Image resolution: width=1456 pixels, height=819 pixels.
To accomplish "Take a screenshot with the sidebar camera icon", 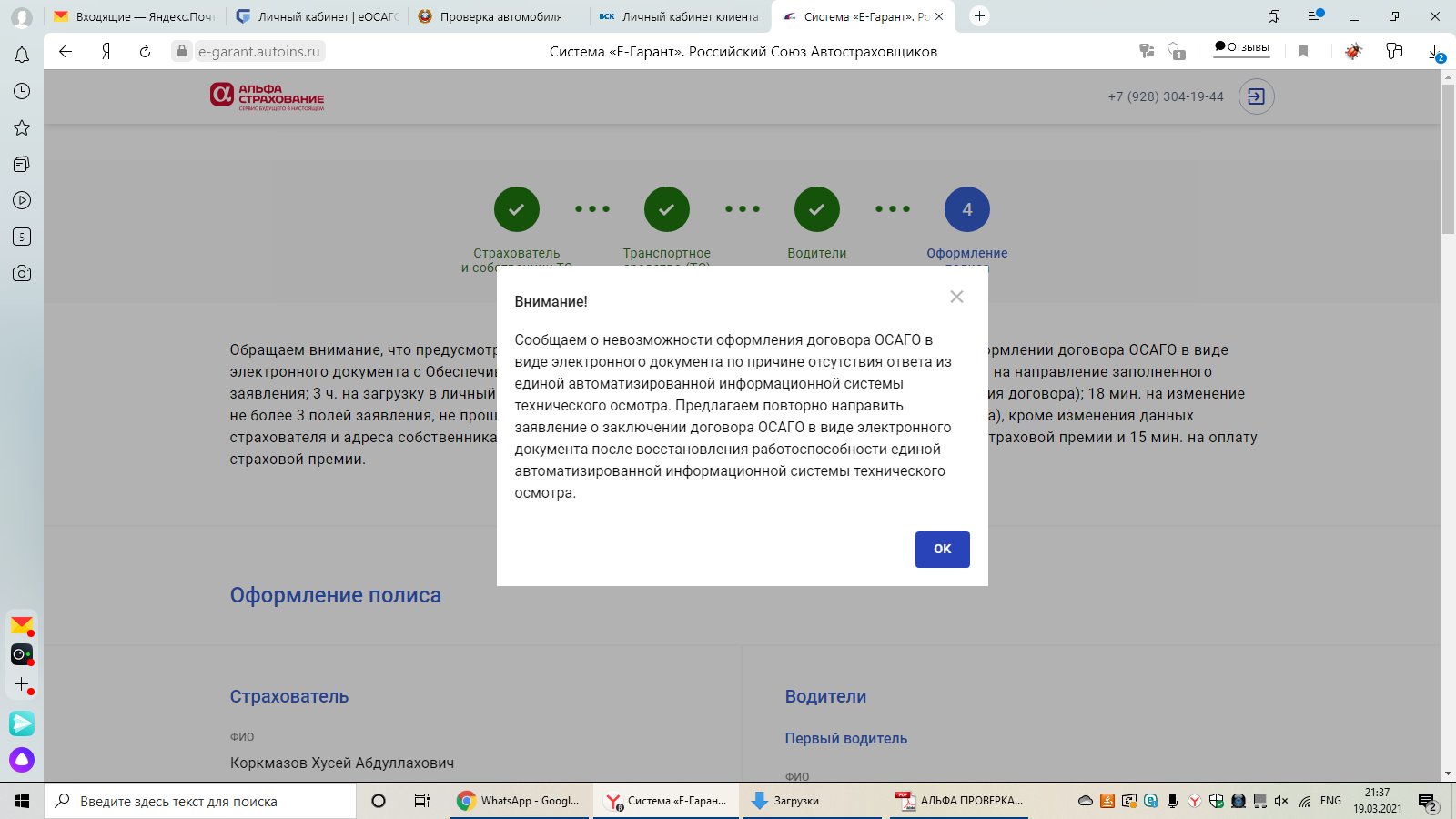I will [22, 273].
